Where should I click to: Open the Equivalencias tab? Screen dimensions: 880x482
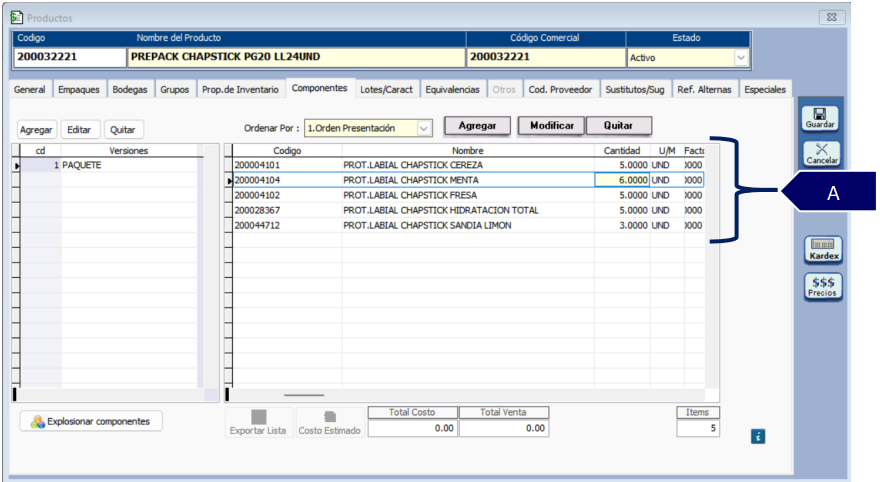pos(452,89)
